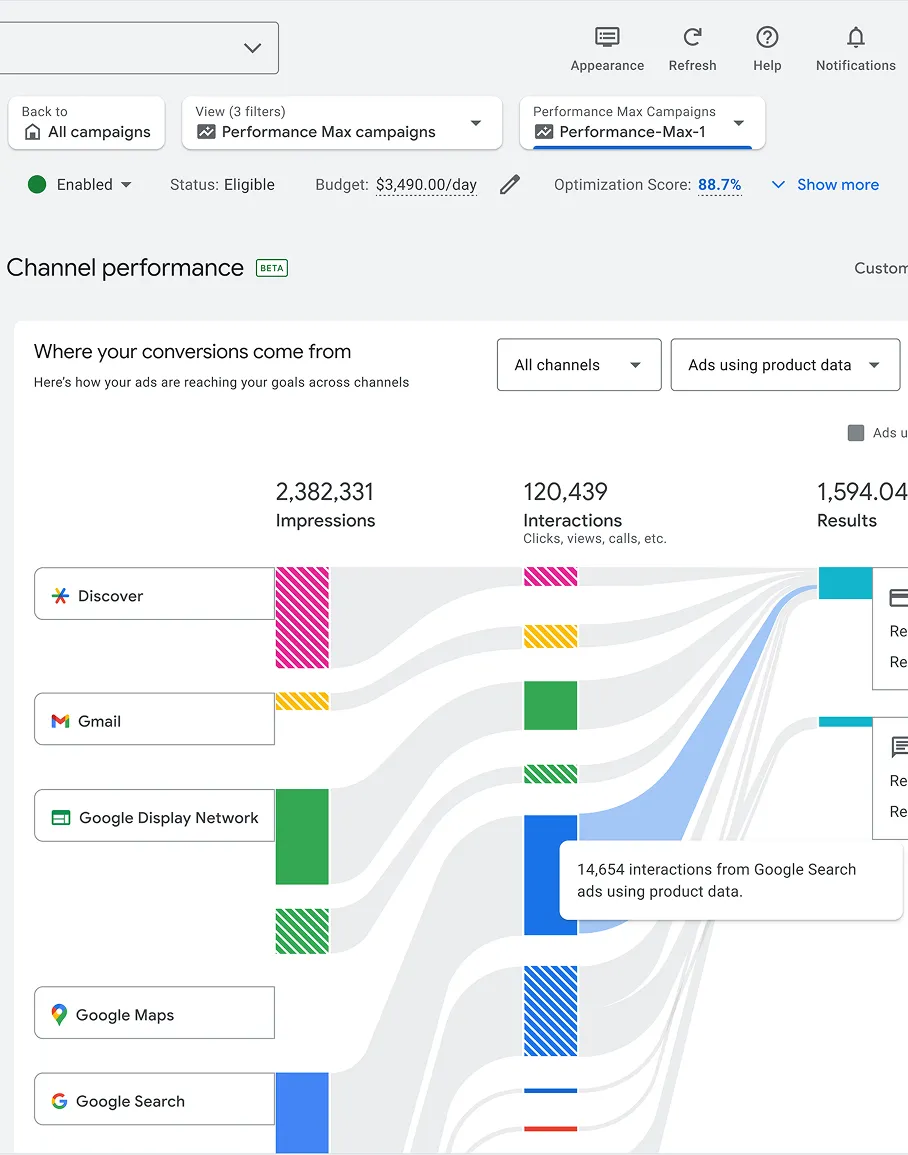Click the 88.7% optimization score link
This screenshot has width=908, height=1155.
(x=719, y=185)
